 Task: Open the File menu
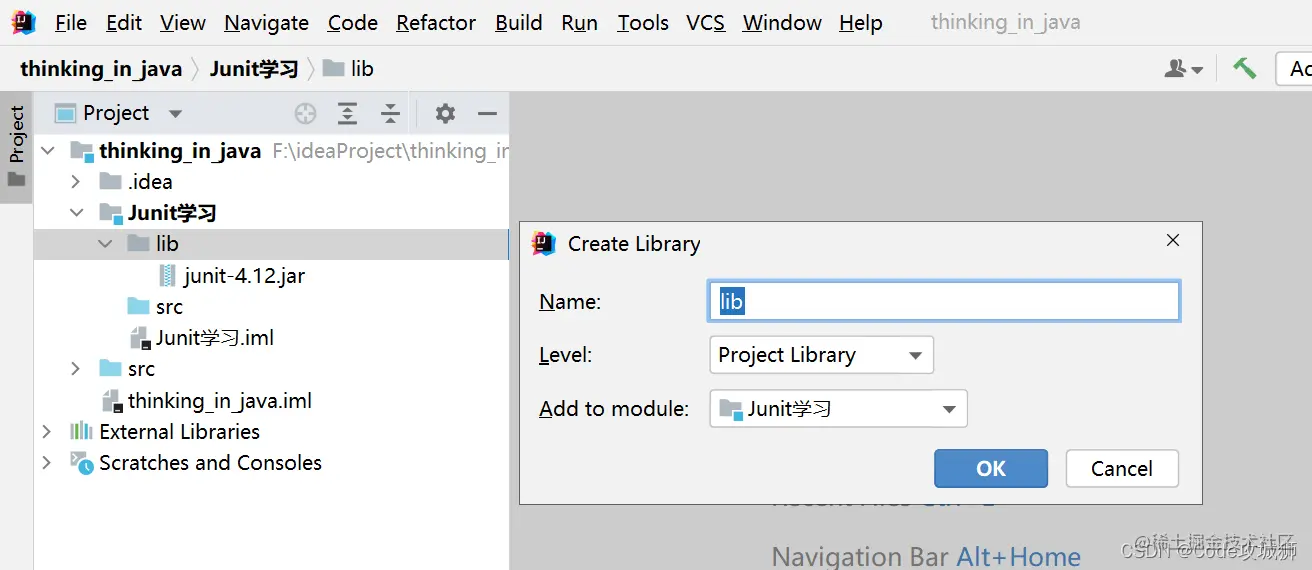click(70, 22)
